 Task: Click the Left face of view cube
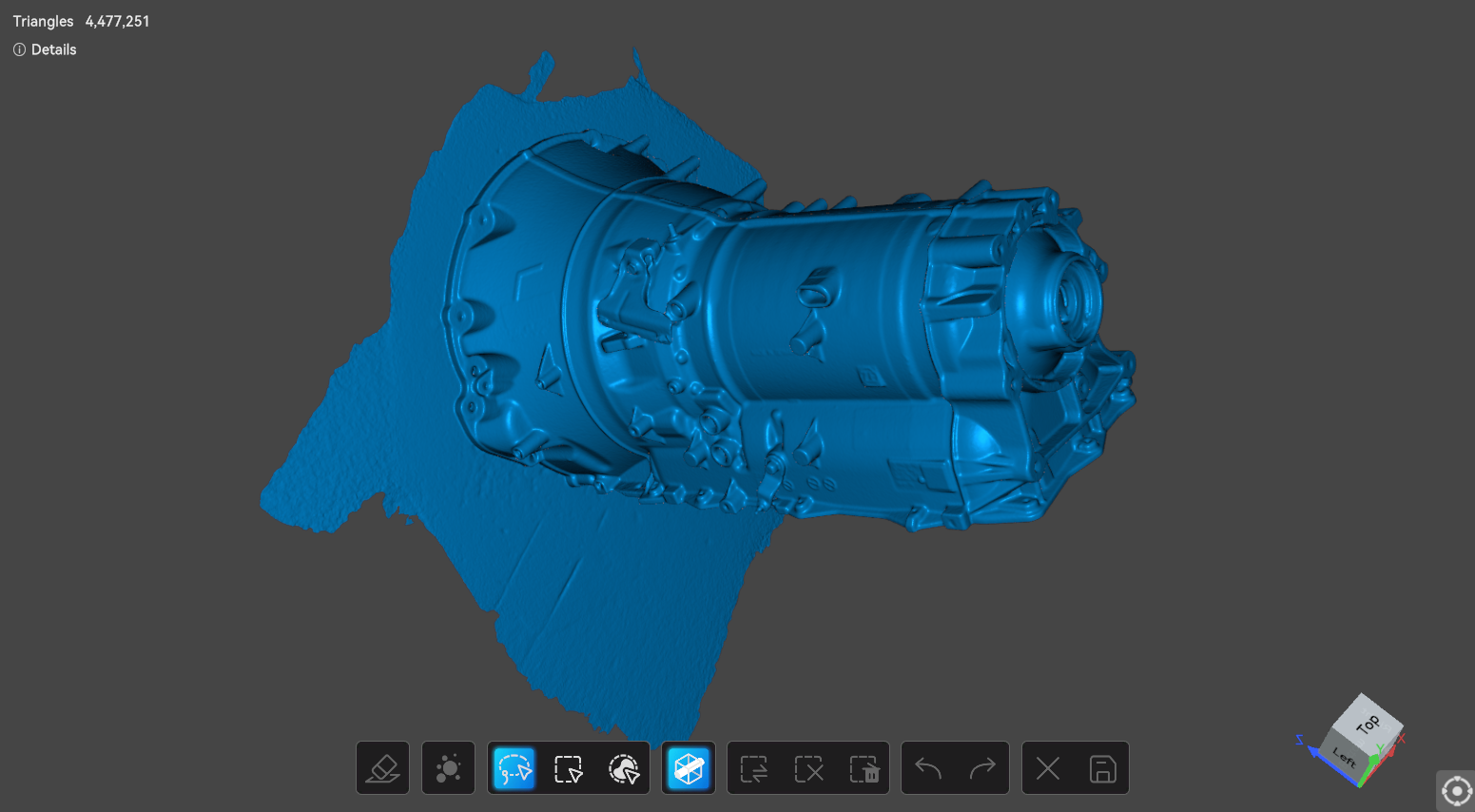[1343, 757]
